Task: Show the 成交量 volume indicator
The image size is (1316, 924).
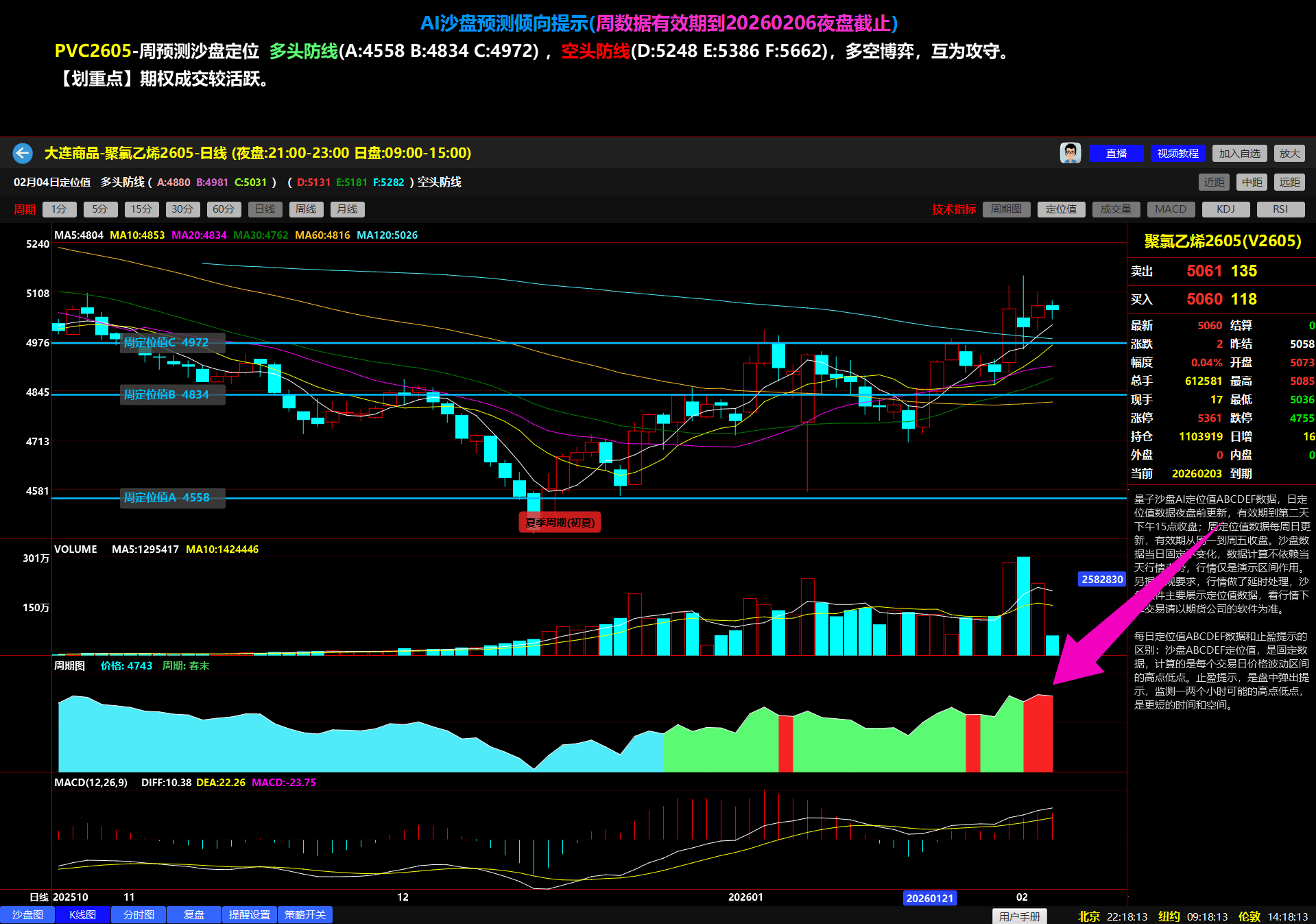Action: click(x=1116, y=209)
